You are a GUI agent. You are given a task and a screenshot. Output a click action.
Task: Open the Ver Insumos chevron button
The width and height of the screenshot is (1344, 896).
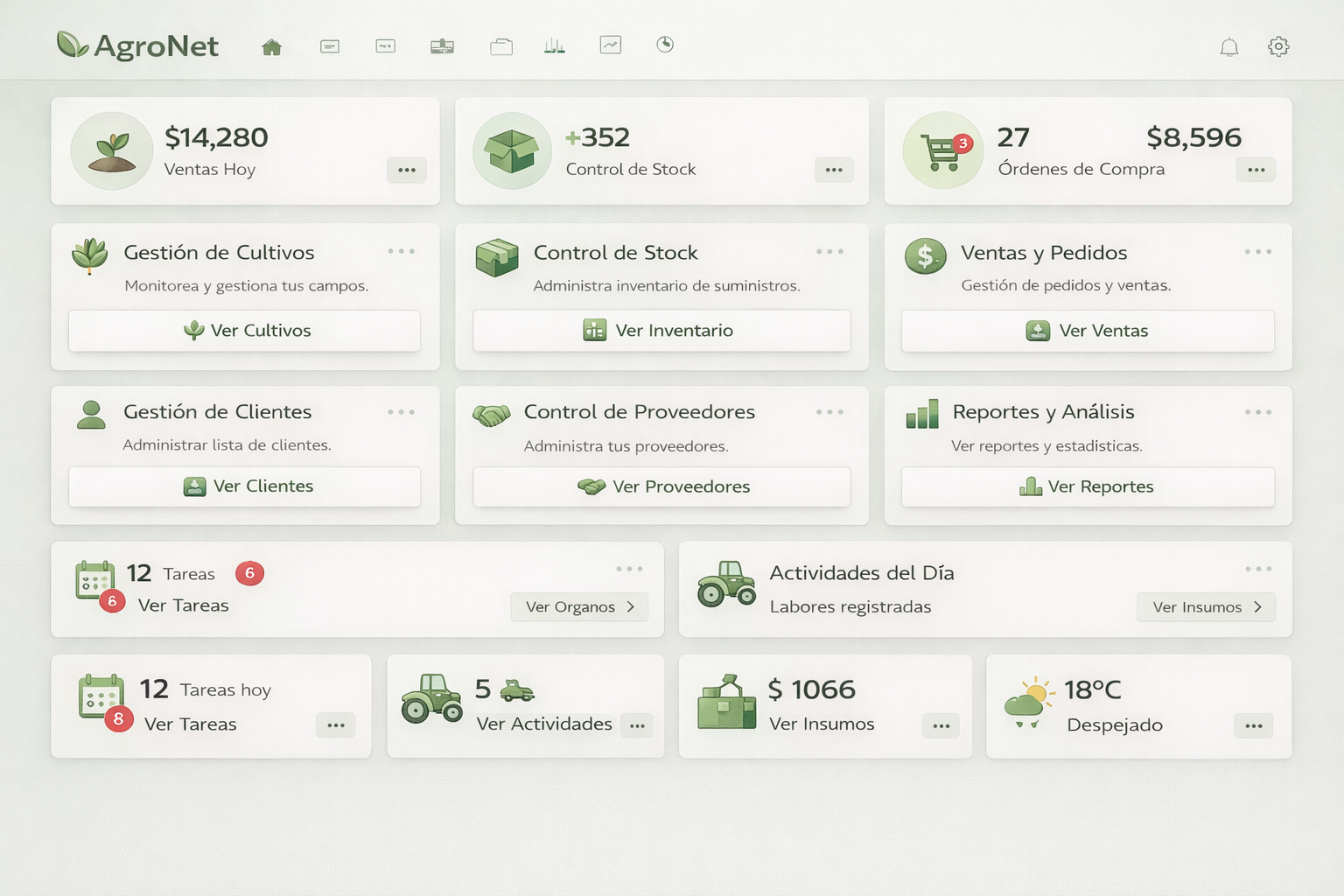click(x=1206, y=607)
